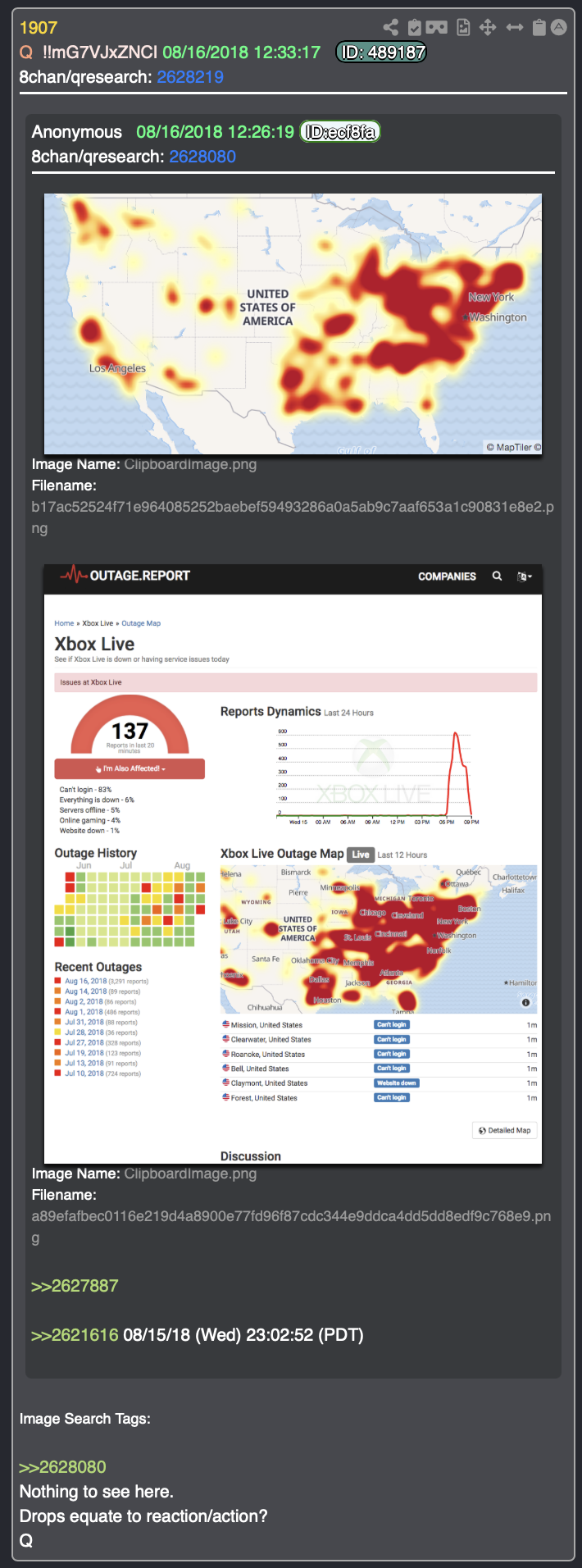The width and height of the screenshot is (582, 1568).
Task: Follow the green >>2628080 reference above Q text
Action: (63, 1467)
